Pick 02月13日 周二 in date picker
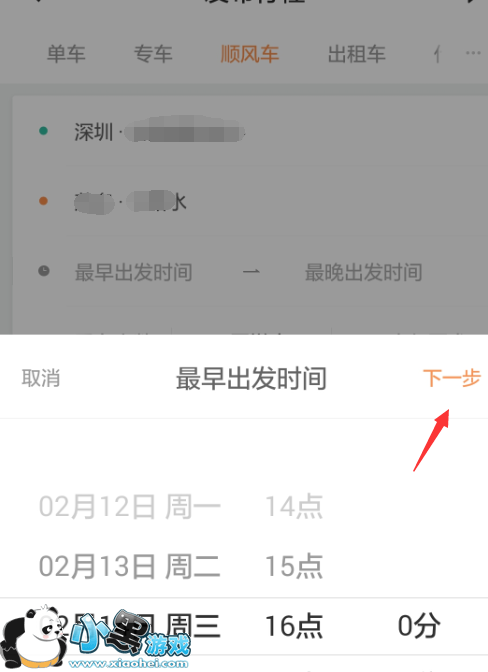Viewport: 488px width, 672px height. tap(129, 566)
